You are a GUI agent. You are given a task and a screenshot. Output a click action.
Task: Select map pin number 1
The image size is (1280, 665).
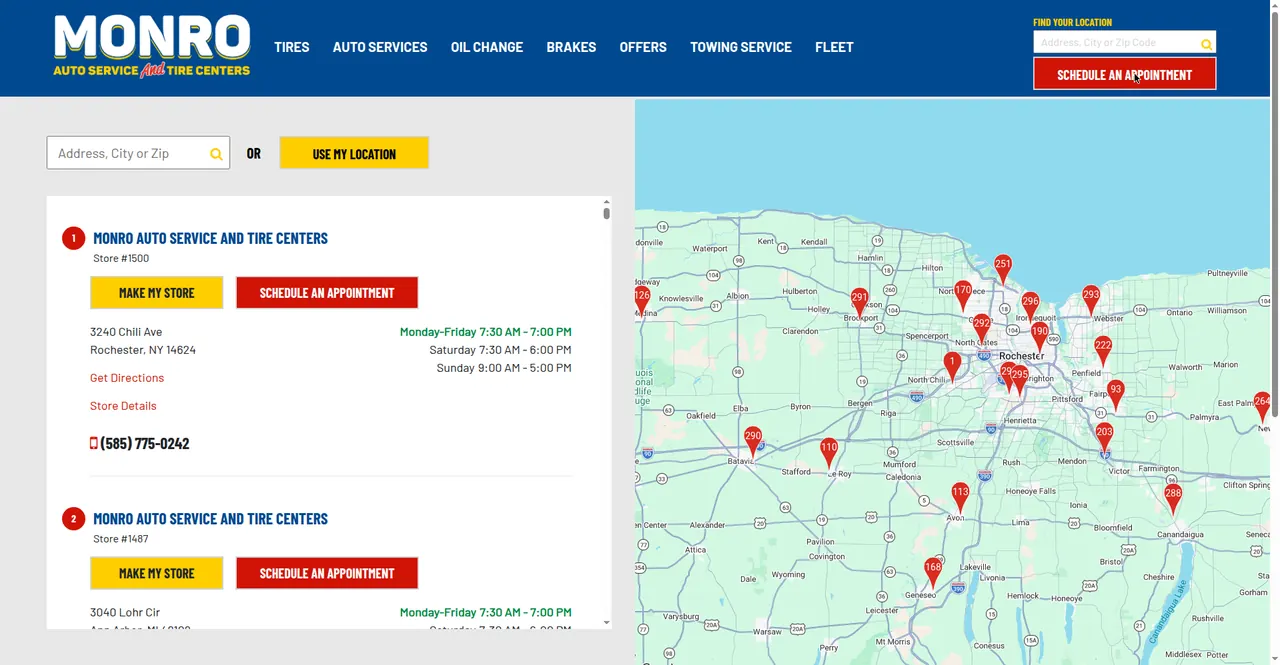[x=952, y=365]
